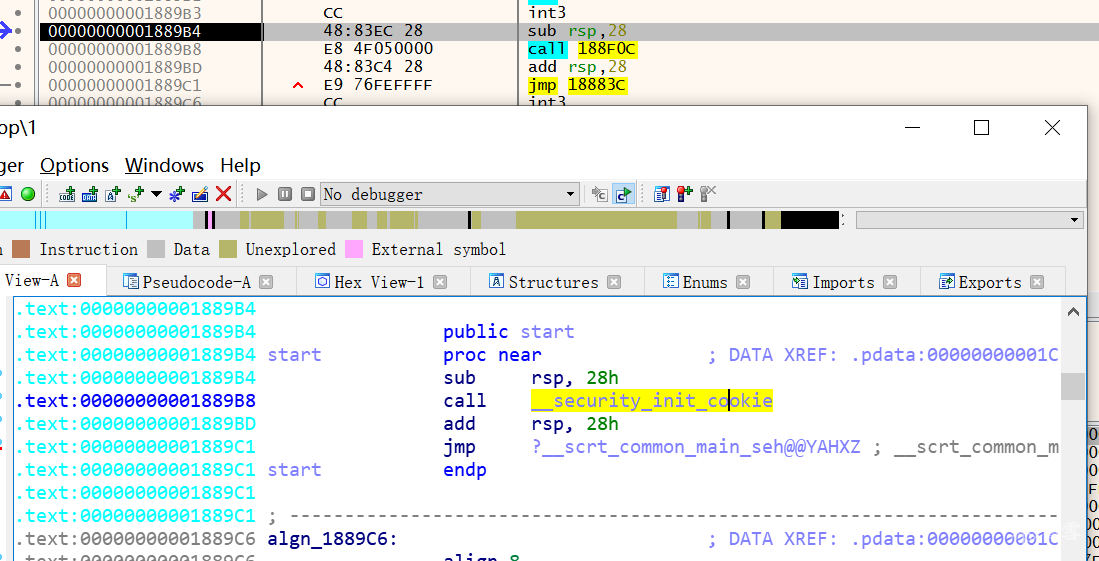Click the Unexplored legend color swatch
This screenshot has height=561, width=1099.
(228, 249)
